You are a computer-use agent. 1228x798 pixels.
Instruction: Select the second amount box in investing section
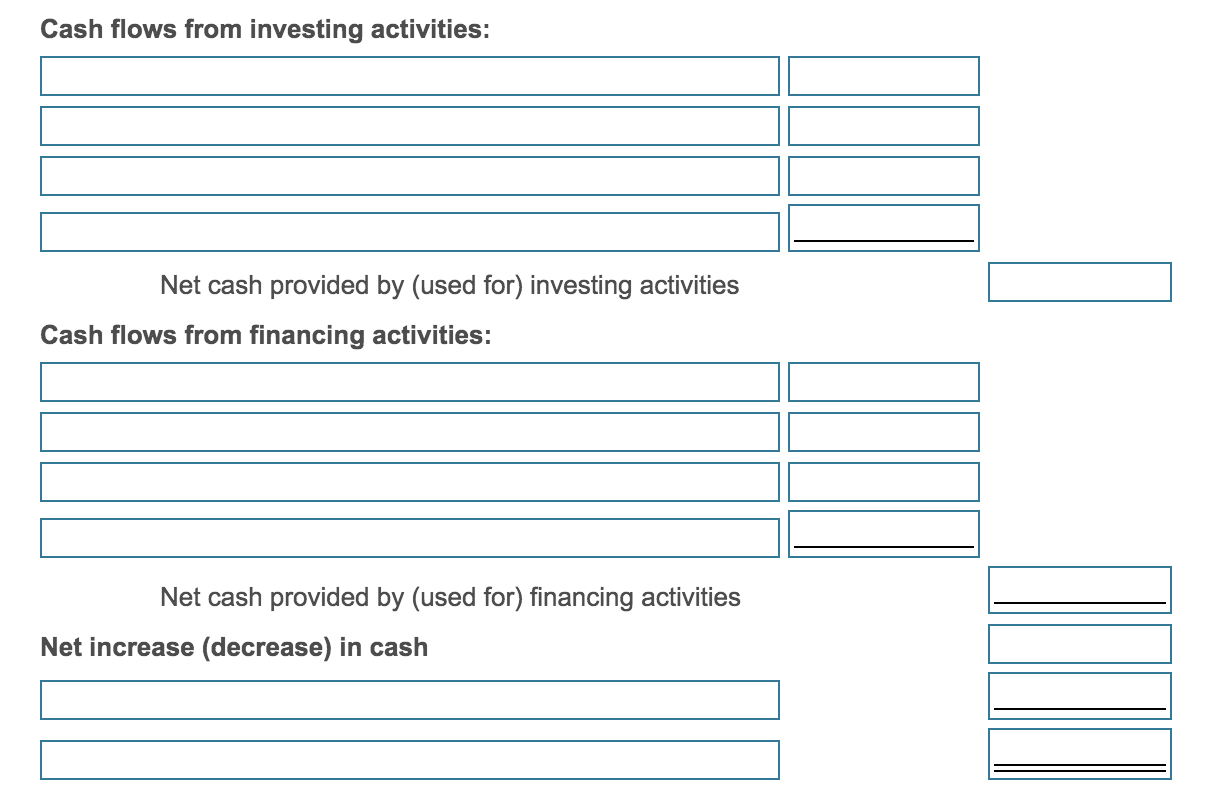point(884,126)
